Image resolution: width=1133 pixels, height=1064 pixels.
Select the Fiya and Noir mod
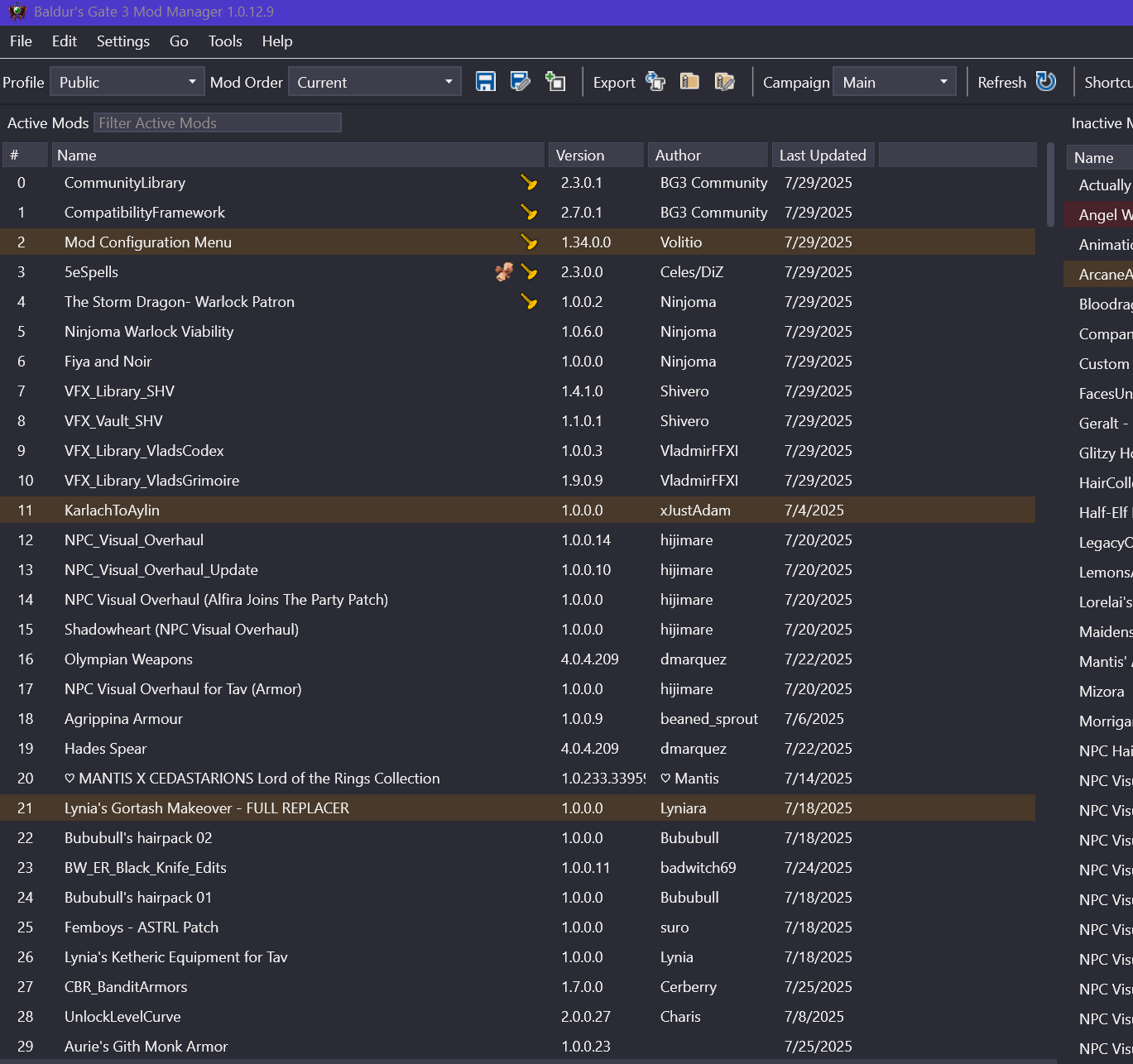pos(517,362)
